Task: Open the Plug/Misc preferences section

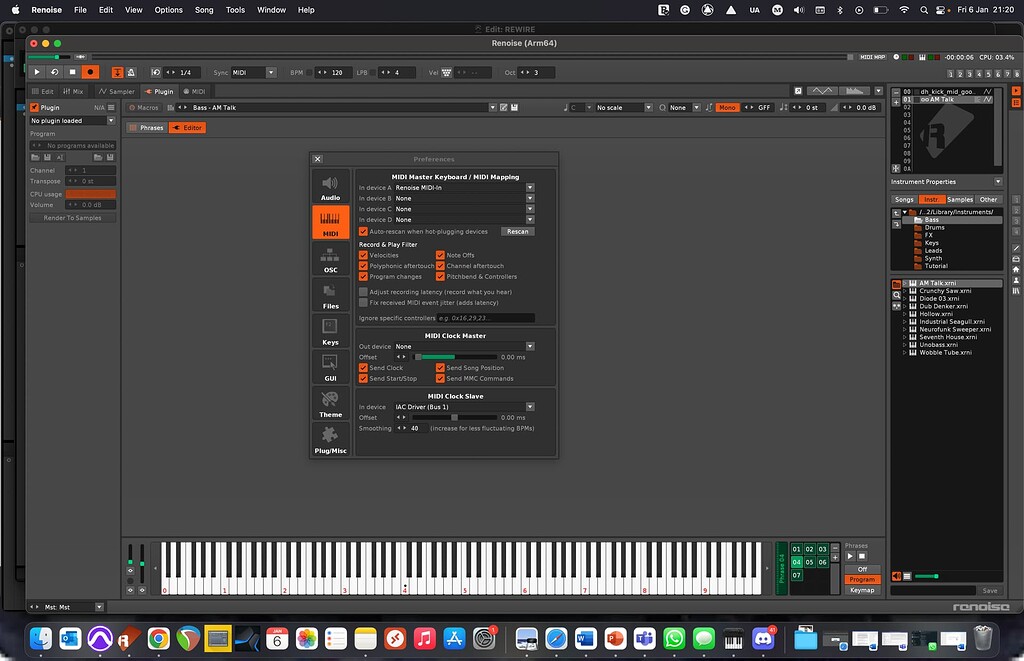Action: click(330, 440)
